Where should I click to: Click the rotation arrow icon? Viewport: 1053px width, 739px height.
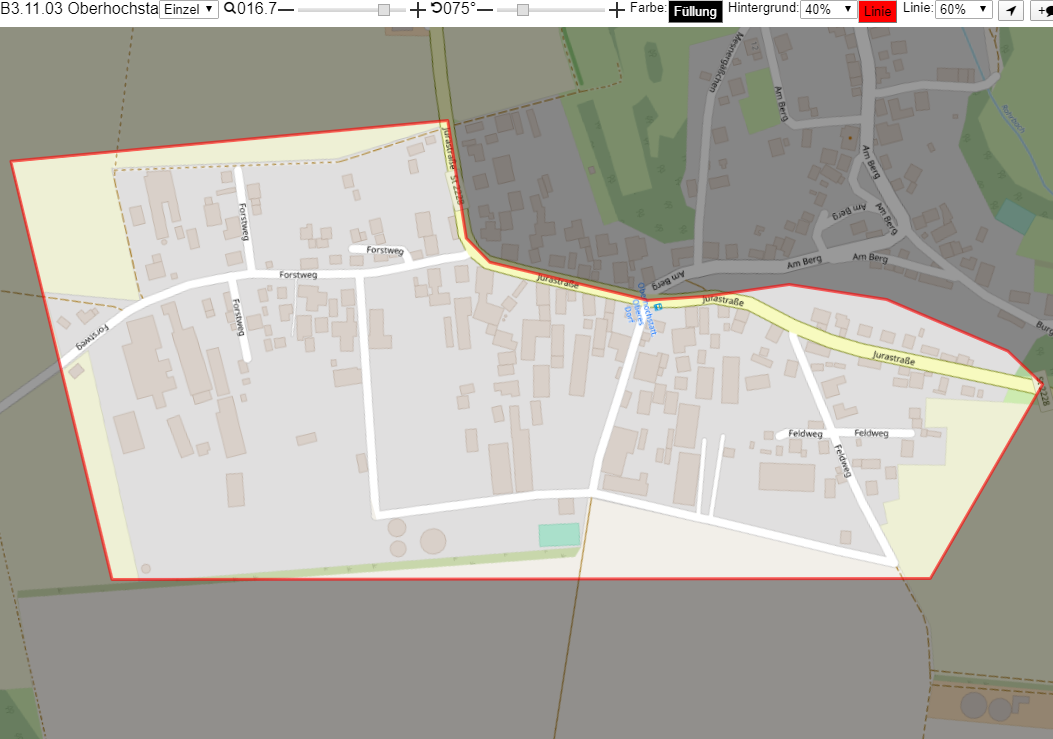(x=437, y=8)
